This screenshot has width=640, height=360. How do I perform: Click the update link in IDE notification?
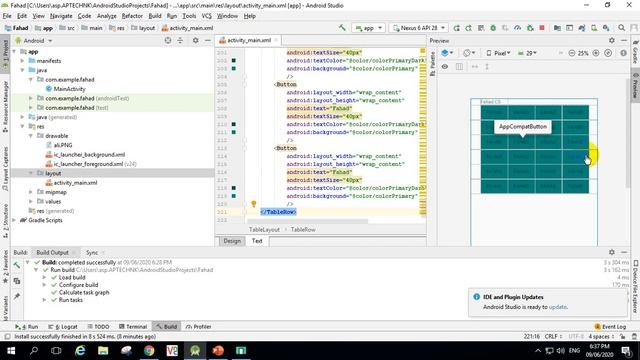coord(558,307)
